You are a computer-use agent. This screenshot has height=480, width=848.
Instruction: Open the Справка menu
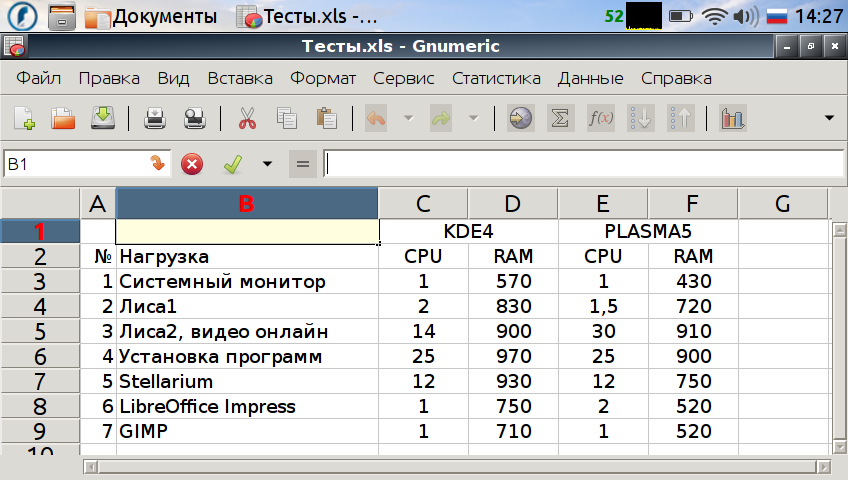pyautogui.click(x=676, y=78)
